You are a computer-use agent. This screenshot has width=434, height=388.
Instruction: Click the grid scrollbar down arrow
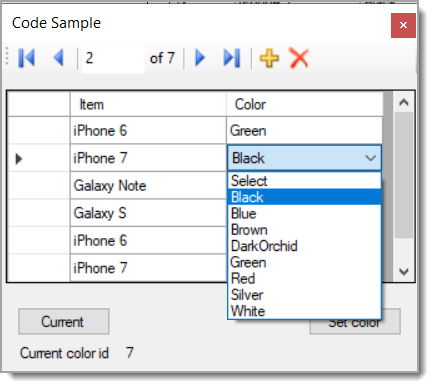point(404,271)
